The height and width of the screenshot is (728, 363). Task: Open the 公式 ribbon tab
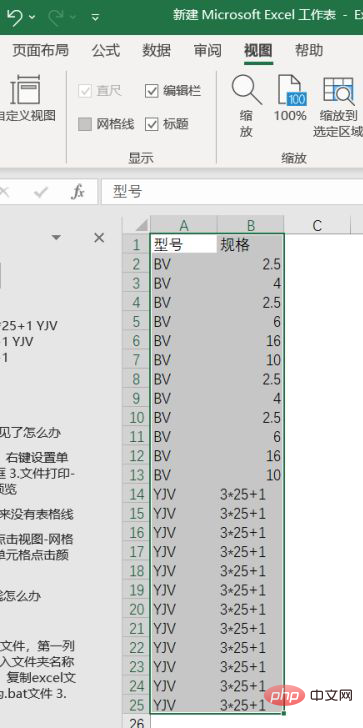[x=106, y=50]
